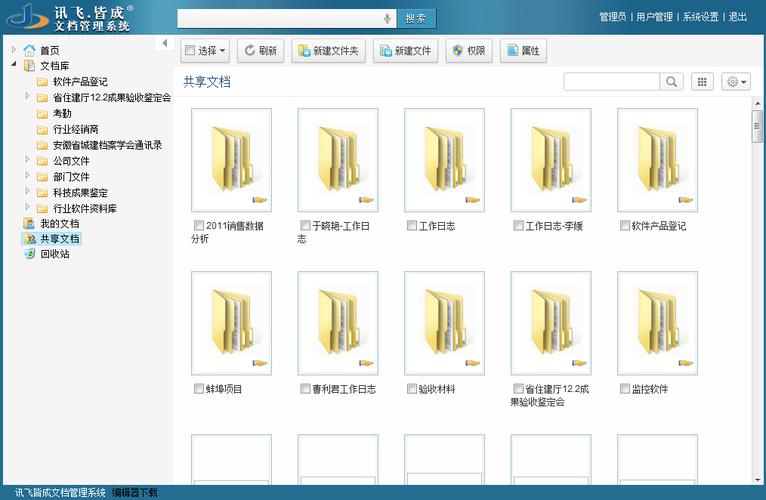The image size is (766, 500).
Task: Collapse the 文档库 tree node arrow
Action: coord(14,64)
